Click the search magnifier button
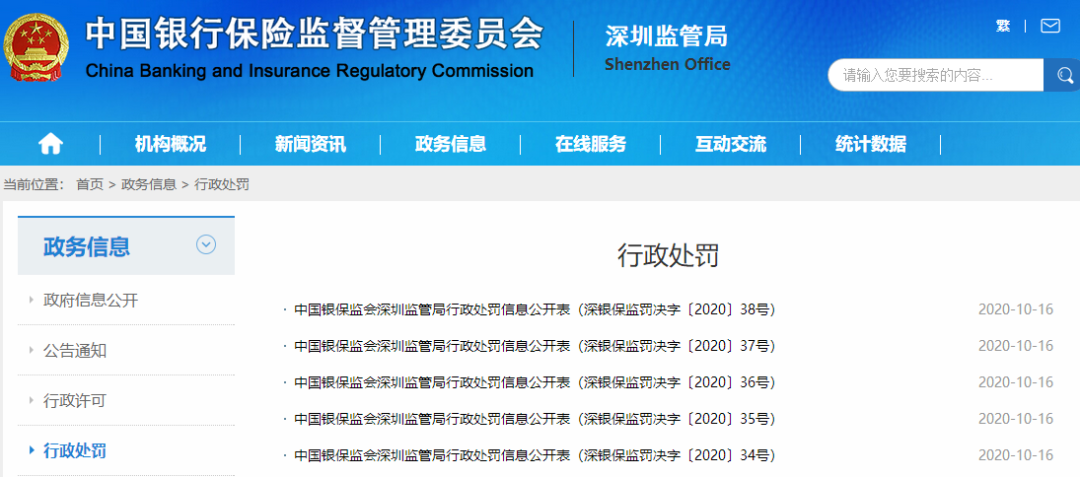The image size is (1080, 477). pyautogui.click(x=1063, y=75)
